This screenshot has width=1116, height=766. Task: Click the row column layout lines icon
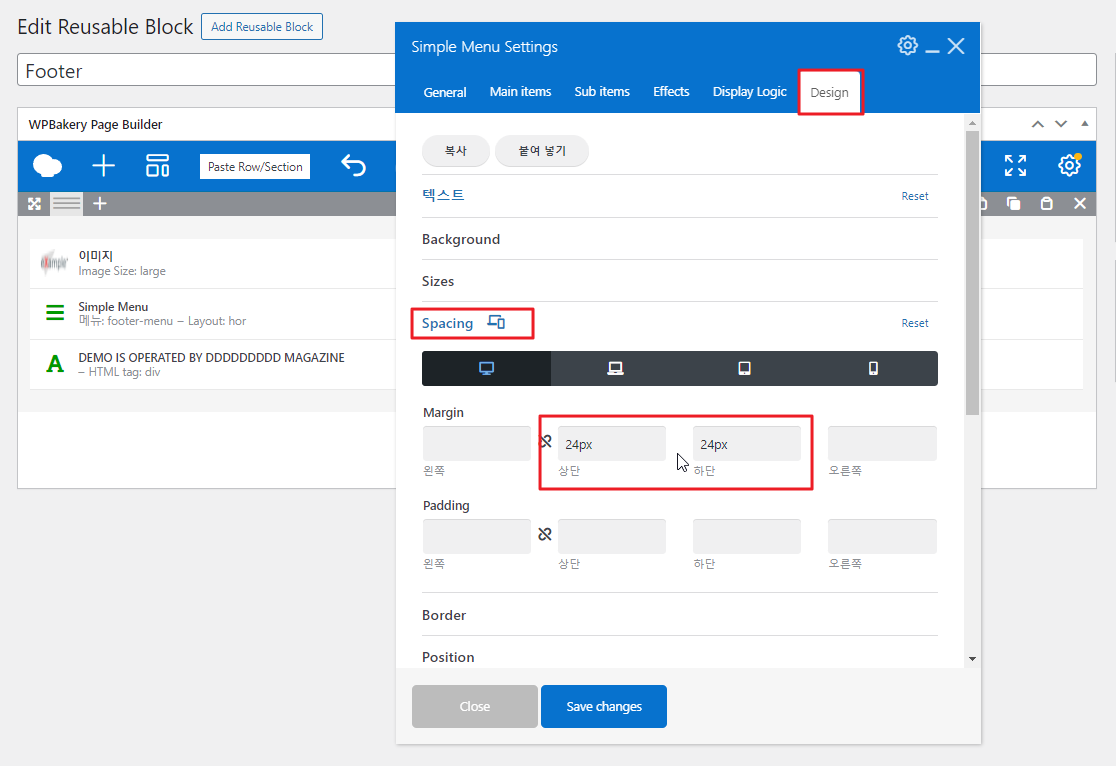point(66,204)
